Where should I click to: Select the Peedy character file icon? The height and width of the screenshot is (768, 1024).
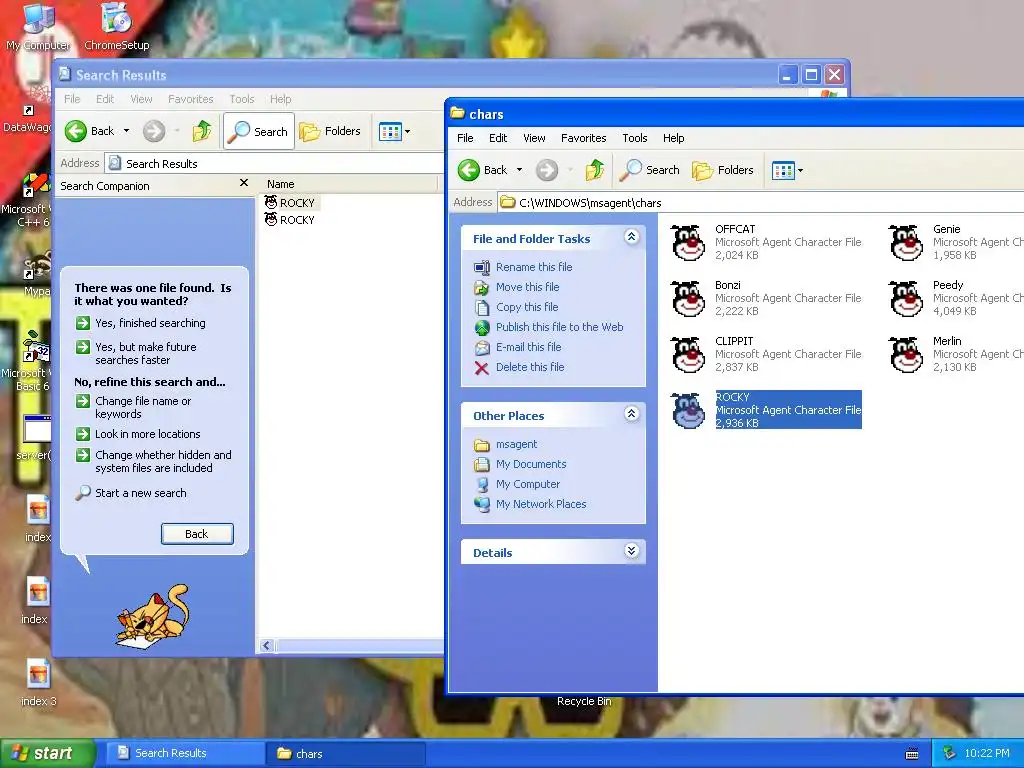[906, 298]
